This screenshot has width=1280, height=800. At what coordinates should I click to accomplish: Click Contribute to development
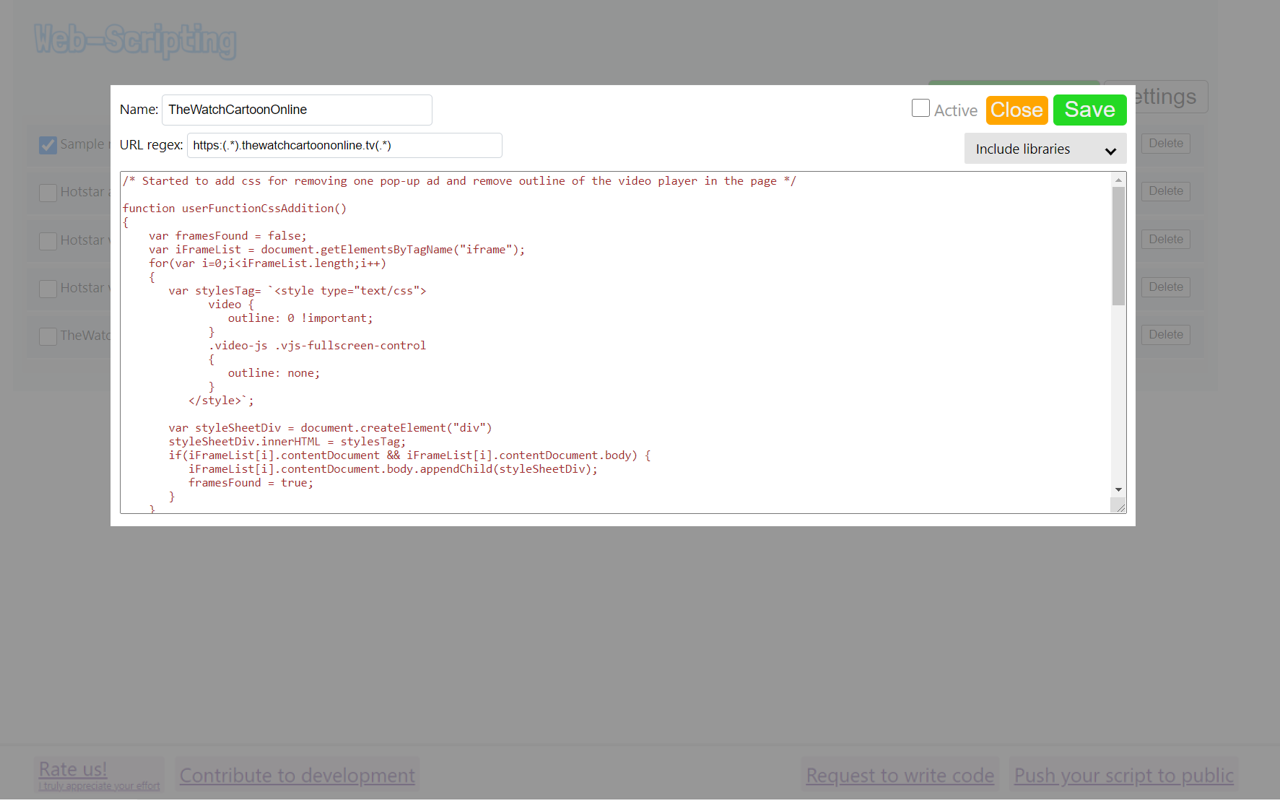point(296,775)
